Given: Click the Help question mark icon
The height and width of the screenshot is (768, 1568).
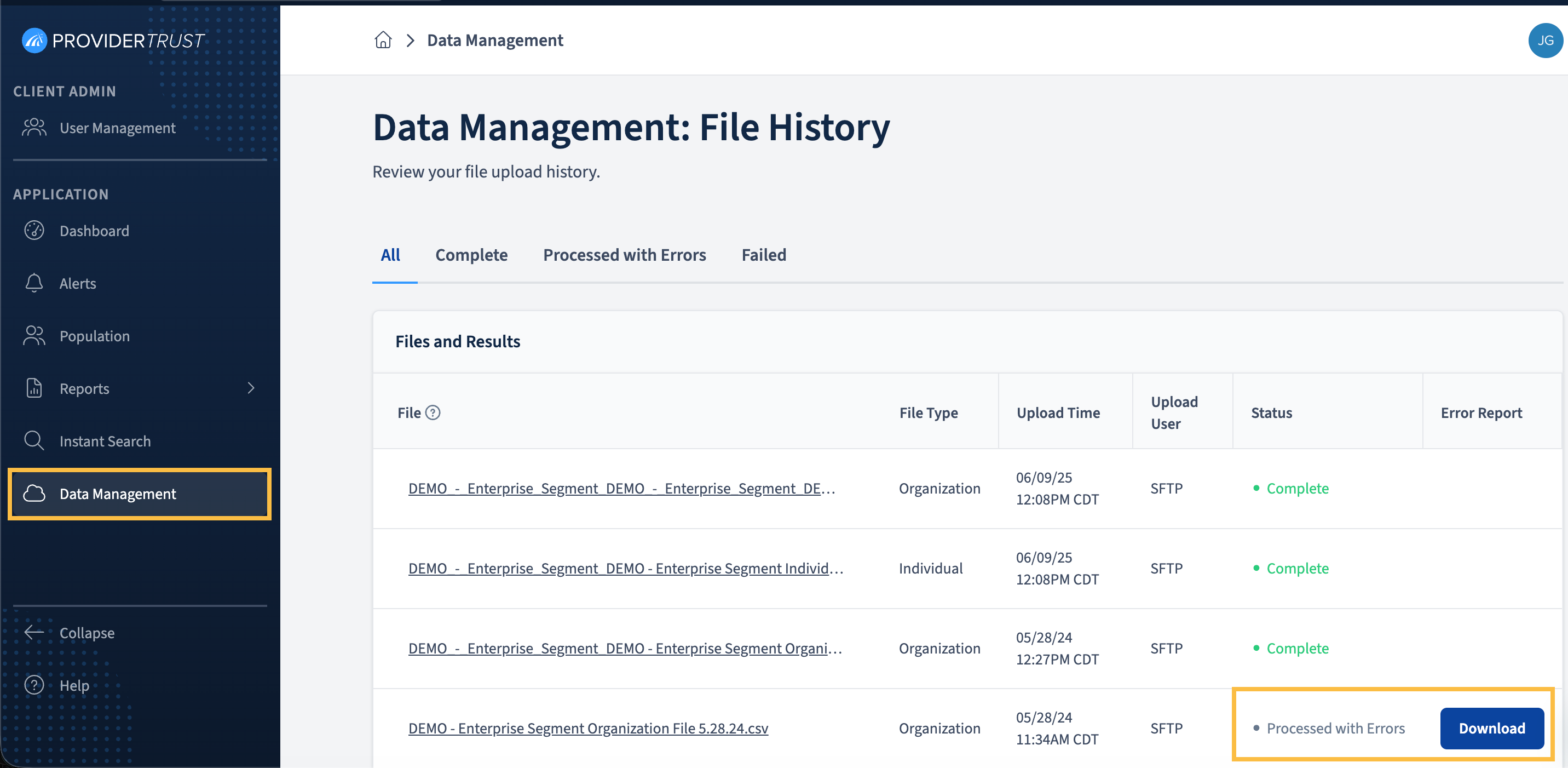Looking at the screenshot, I should tap(34, 685).
